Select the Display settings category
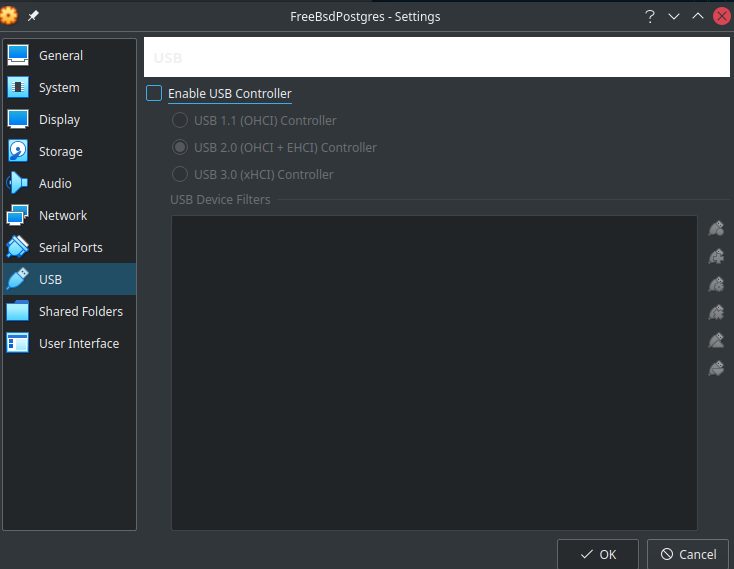Image resolution: width=734 pixels, height=569 pixels. click(x=69, y=119)
